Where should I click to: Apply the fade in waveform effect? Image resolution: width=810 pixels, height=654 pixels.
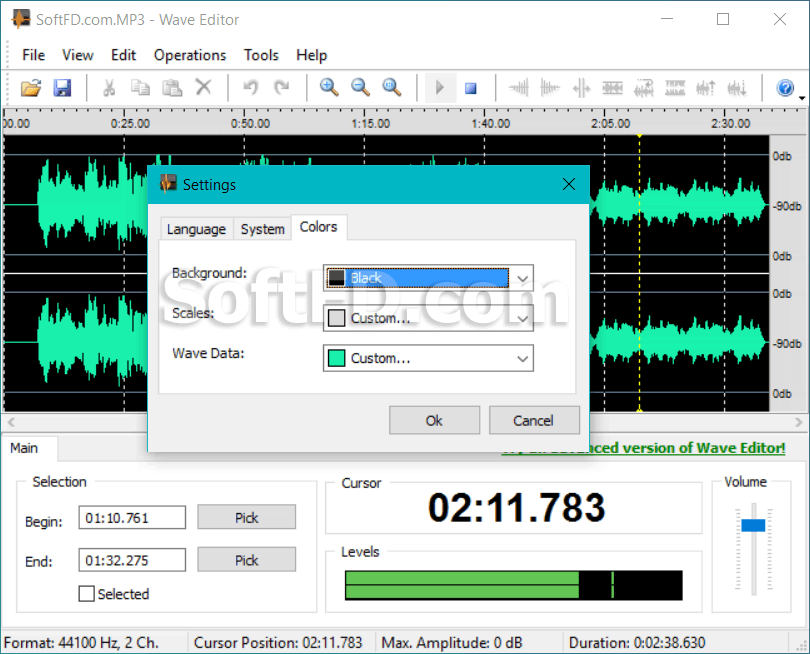(519, 88)
